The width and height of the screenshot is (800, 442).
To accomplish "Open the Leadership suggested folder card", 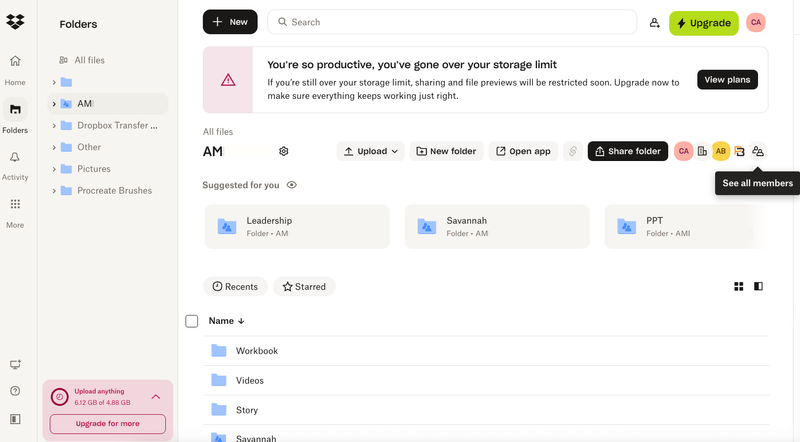I will click(x=297, y=227).
